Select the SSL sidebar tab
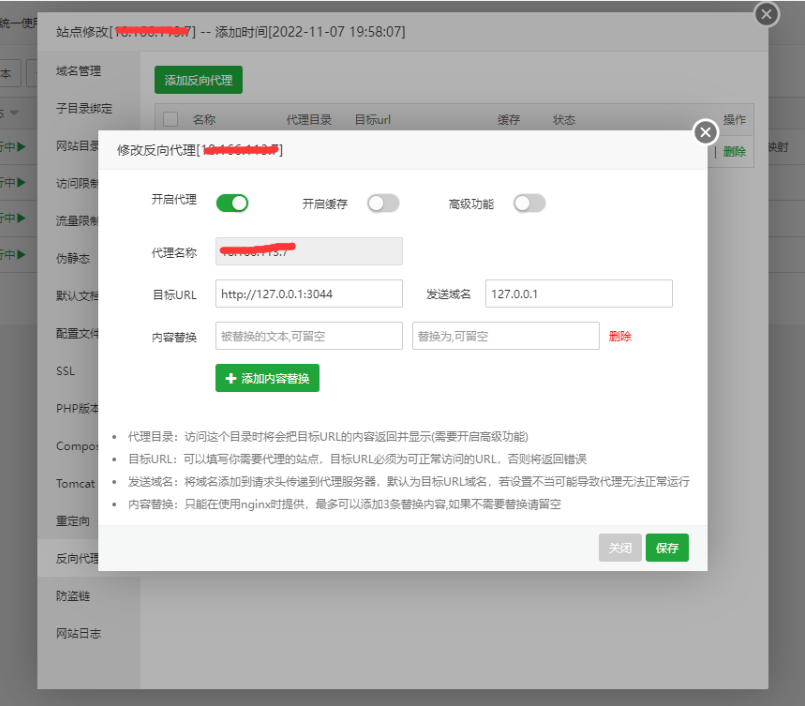The height and width of the screenshot is (706, 805). 66,371
